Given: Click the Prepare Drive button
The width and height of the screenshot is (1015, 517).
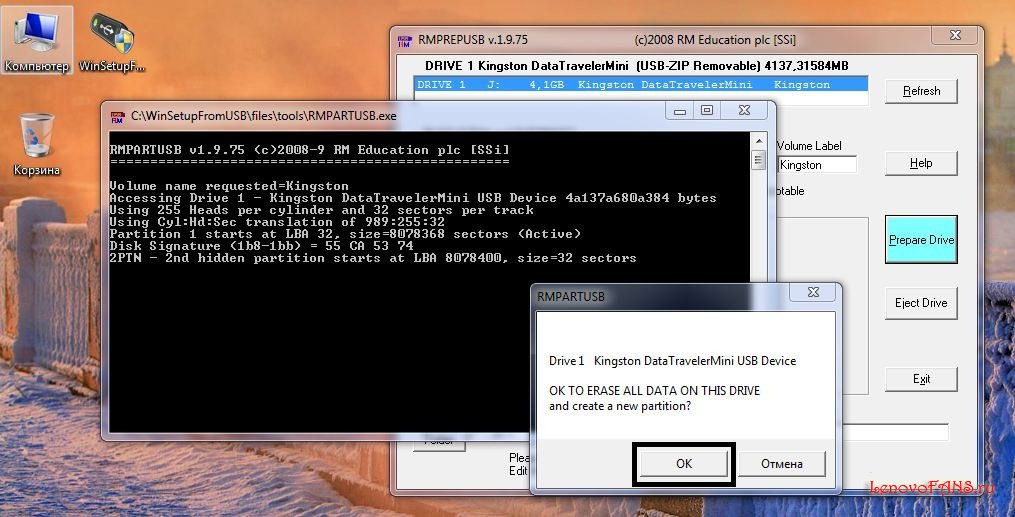Looking at the screenshot, I should [921, 240].
